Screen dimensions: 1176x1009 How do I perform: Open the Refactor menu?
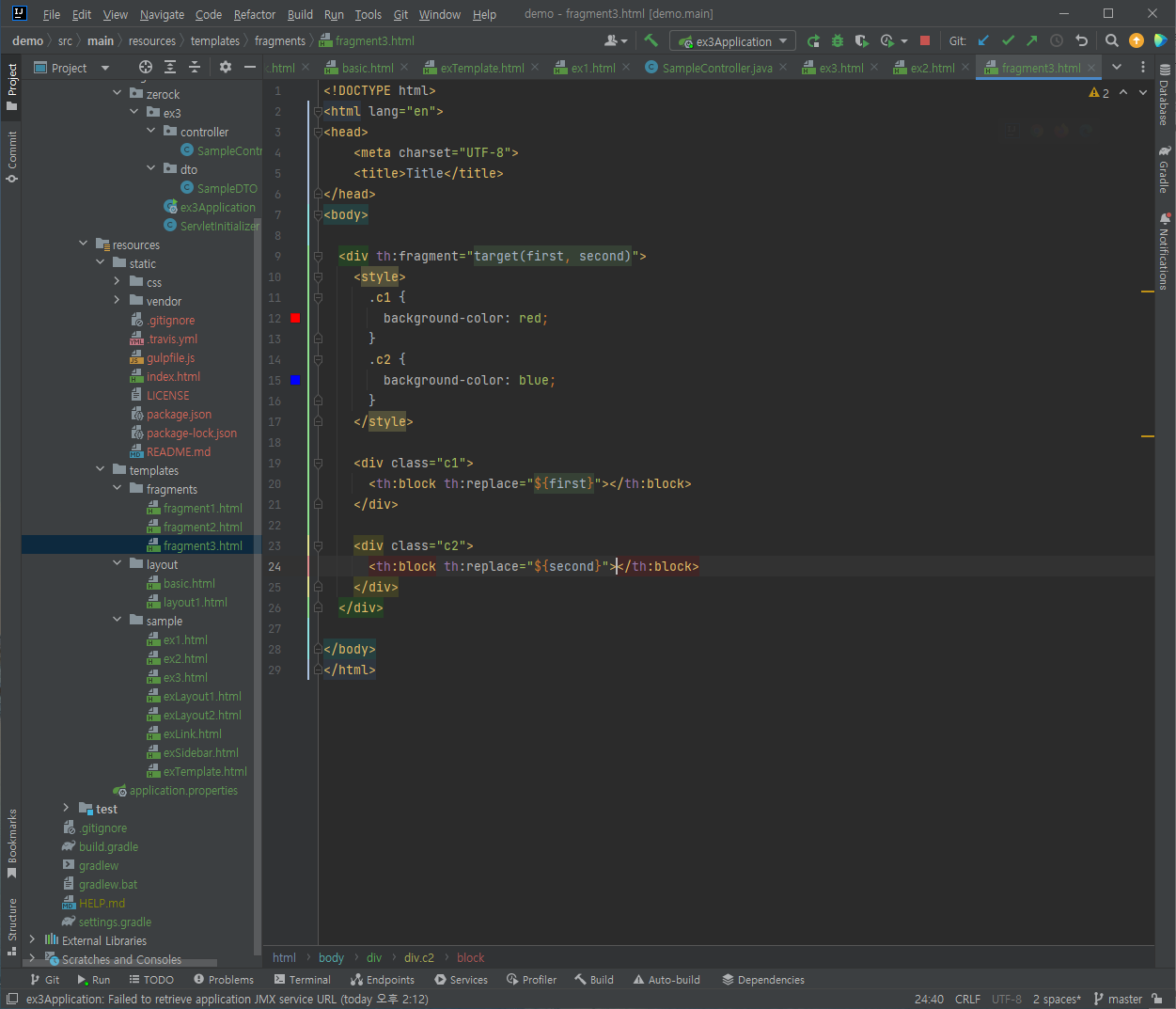click(255, 14)
